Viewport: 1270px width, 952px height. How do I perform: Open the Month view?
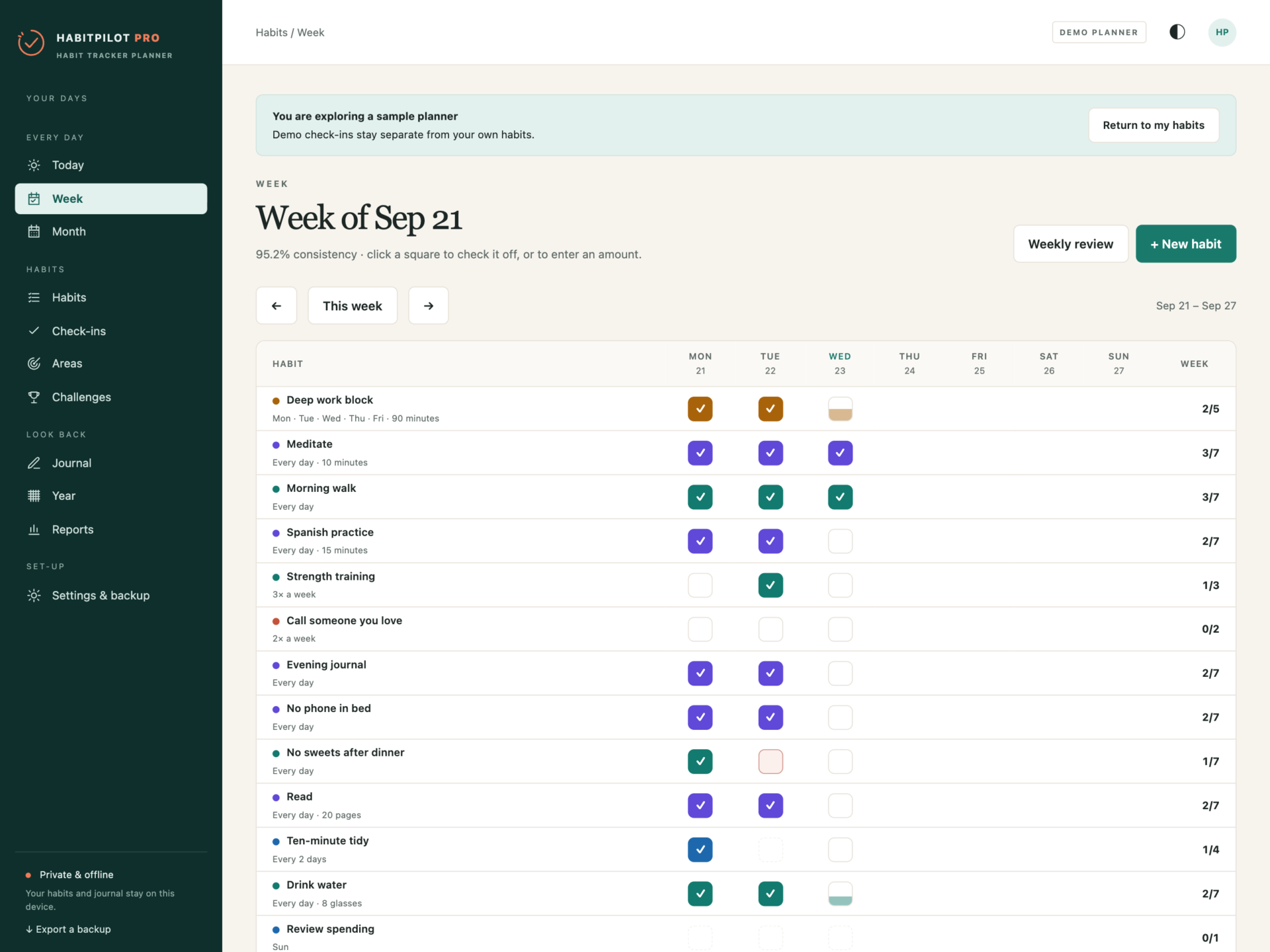(111, 231)
